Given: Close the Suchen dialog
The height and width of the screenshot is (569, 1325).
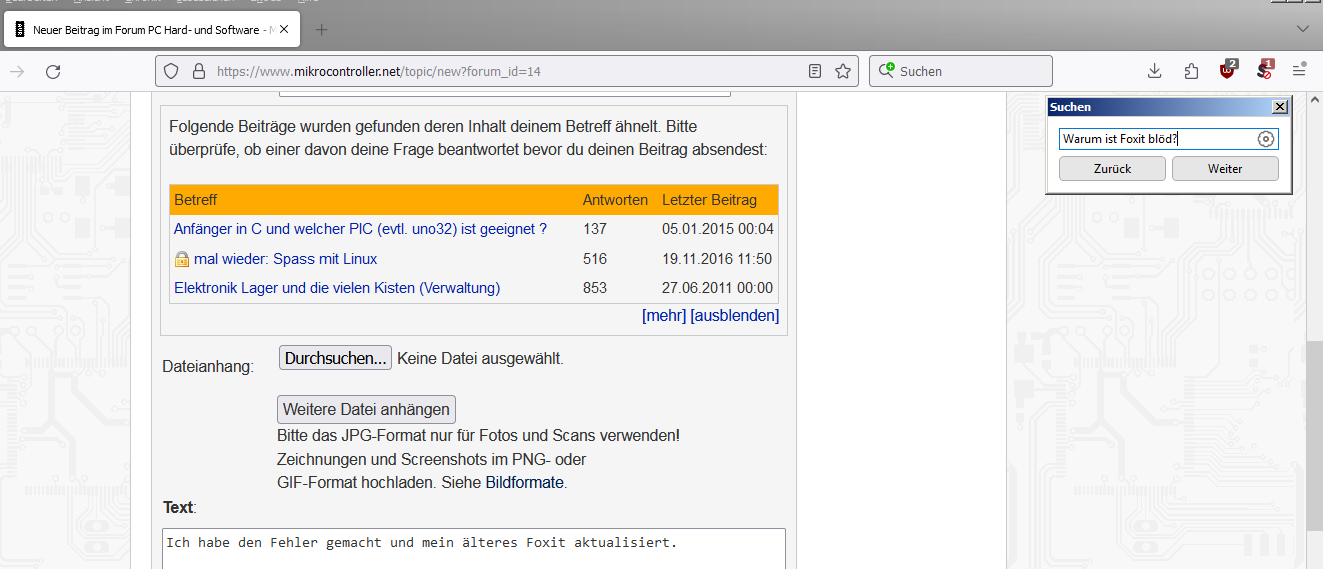Looking at the screenshot, I should tap(1279, 107).
